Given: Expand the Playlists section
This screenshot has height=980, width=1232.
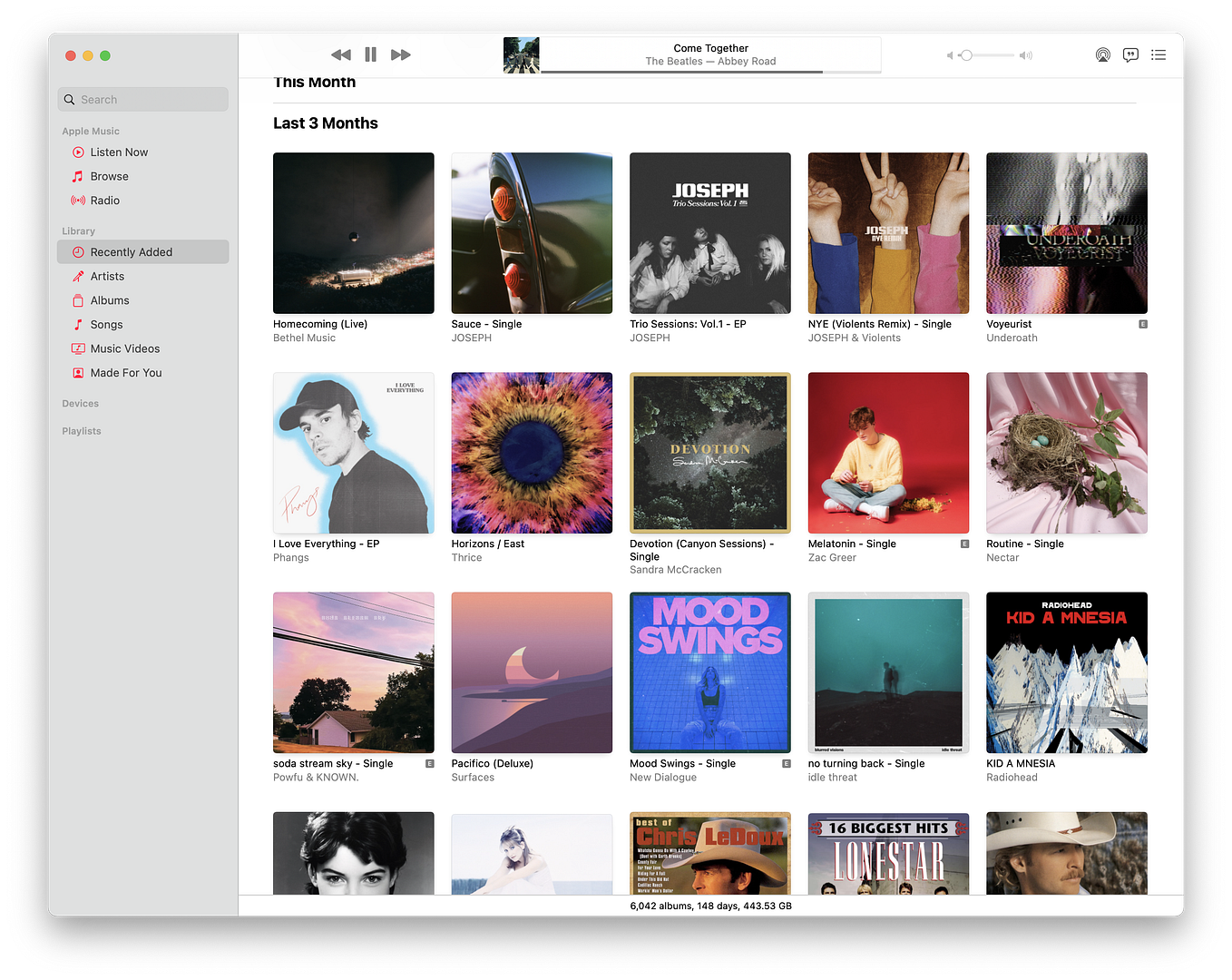Looking at the screenshot, I should (82, 430).
